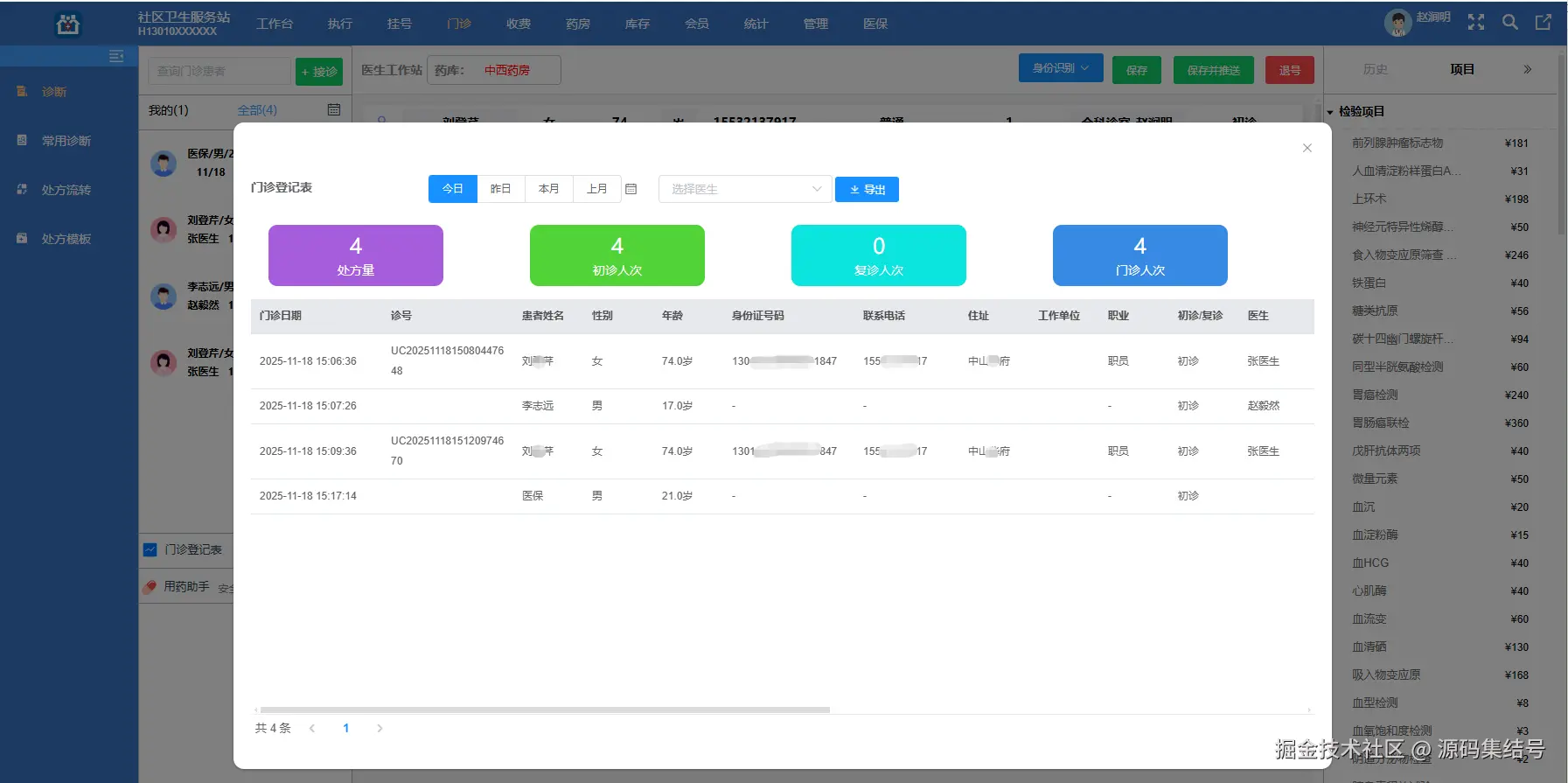The width and height of the screenshot is (1568, 783).
Task: Click the external link icon in header
Action: point(1544,23)
